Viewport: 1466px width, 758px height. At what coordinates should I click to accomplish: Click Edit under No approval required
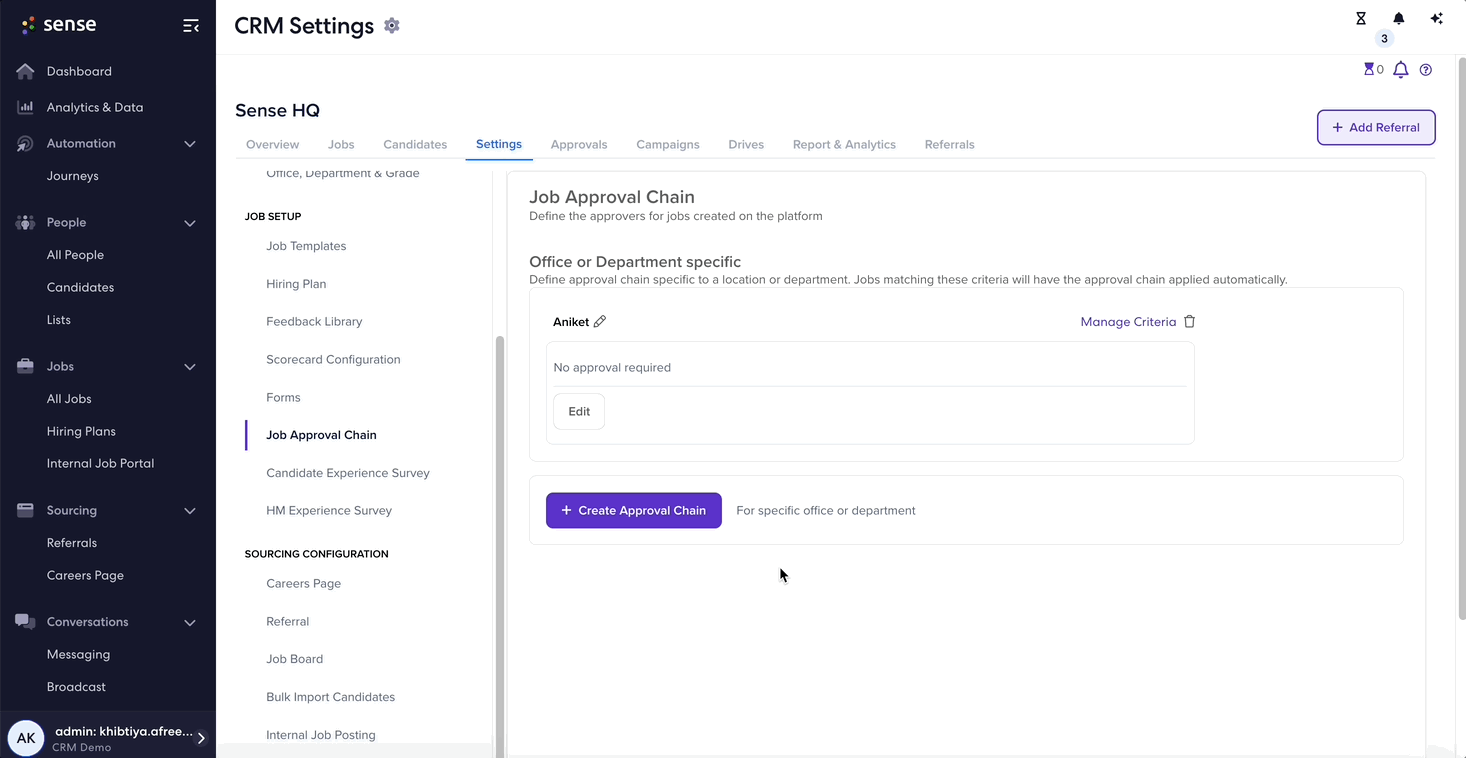pos(579,411)
